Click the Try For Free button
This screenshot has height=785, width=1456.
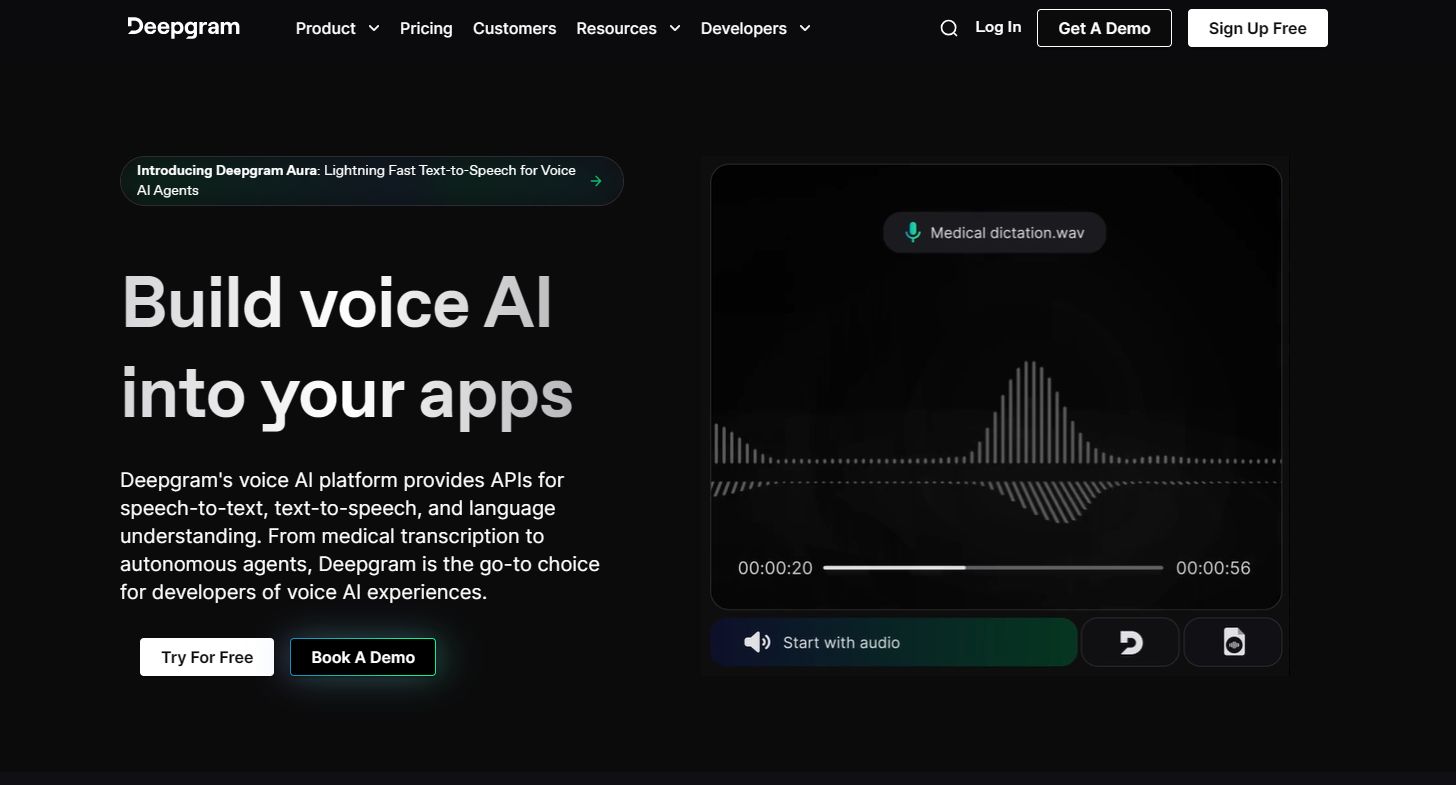tap(207, 657)
